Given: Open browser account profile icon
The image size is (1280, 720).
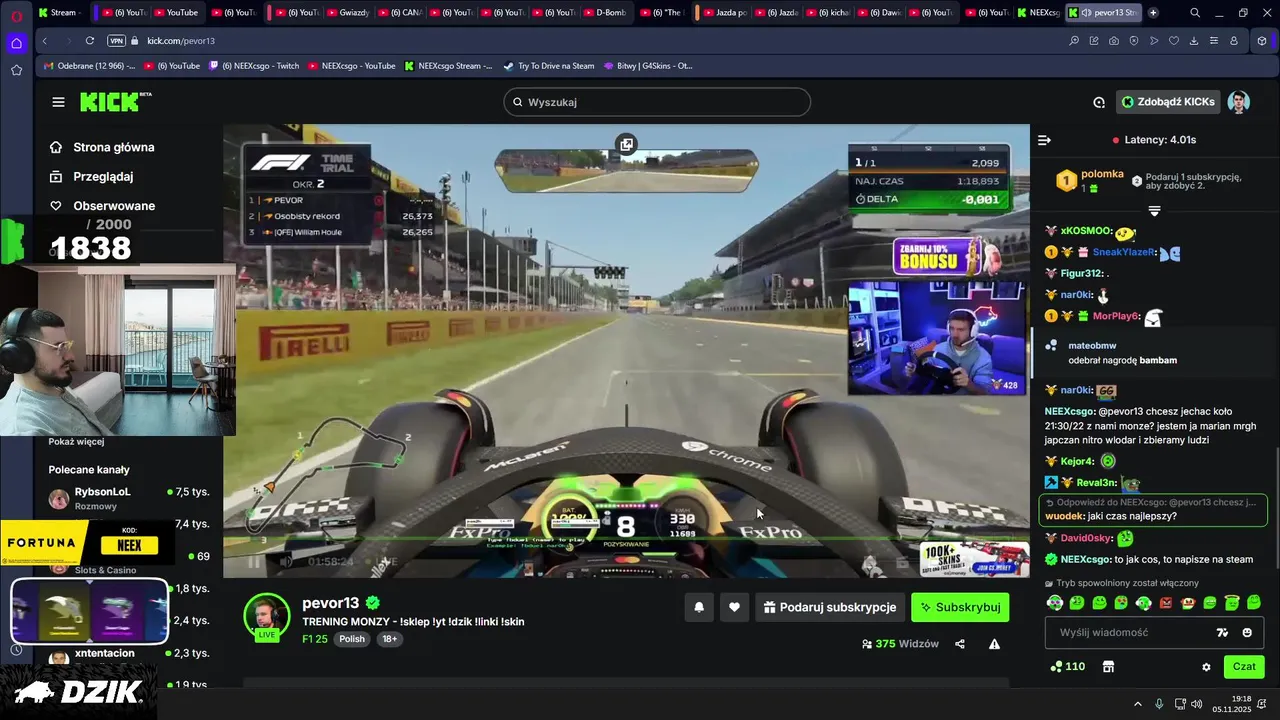Looking at the screenshot, I should tap(1234, 41).
